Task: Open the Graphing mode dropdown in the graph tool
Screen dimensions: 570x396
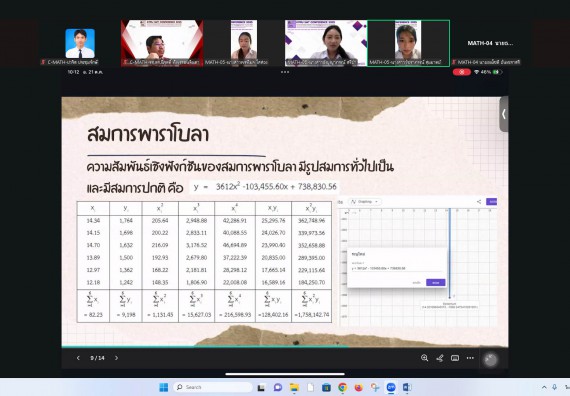Action: (x=365, y=202)
